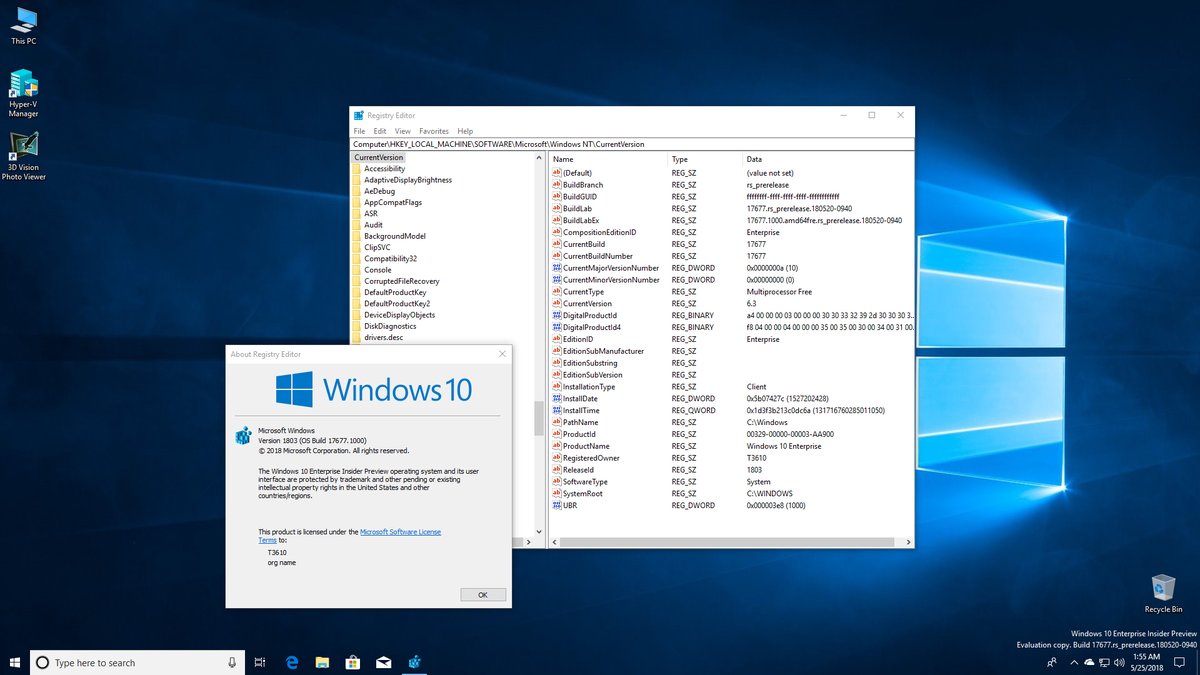Open Task View from the taskbar

pyautogui.click(x=260, y=662)
